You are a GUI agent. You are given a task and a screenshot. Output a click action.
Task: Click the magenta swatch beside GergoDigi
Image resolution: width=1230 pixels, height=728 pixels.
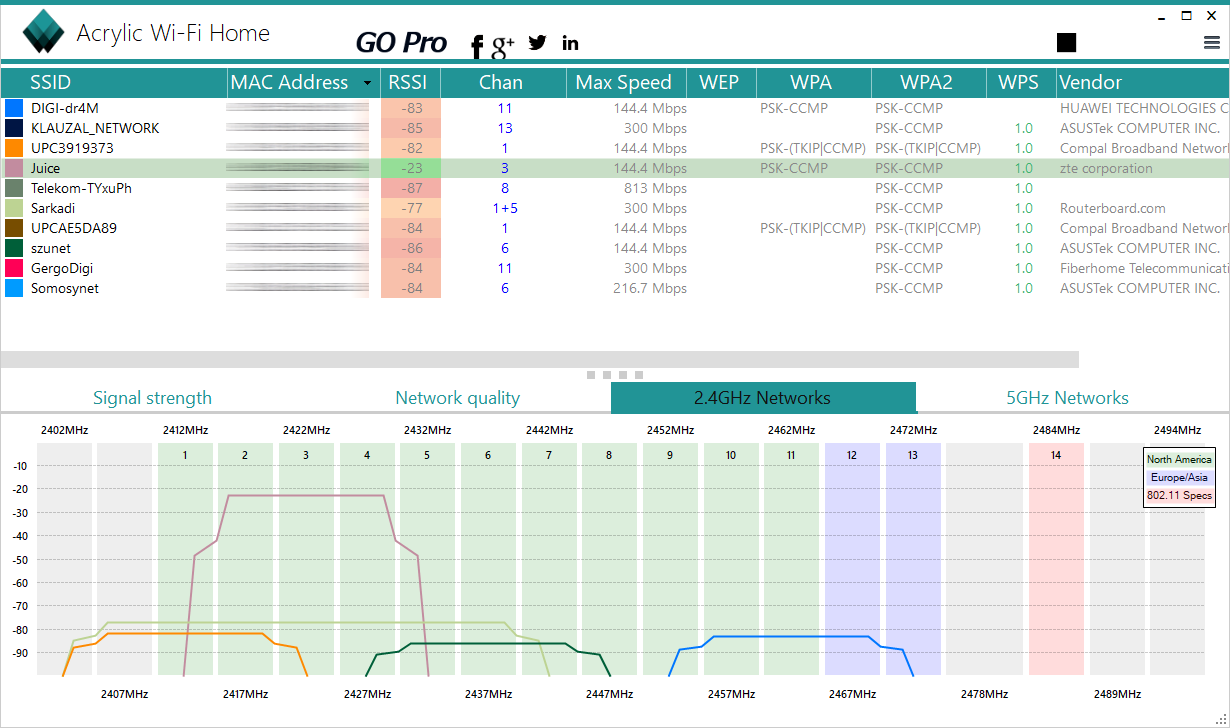point(14,268)
